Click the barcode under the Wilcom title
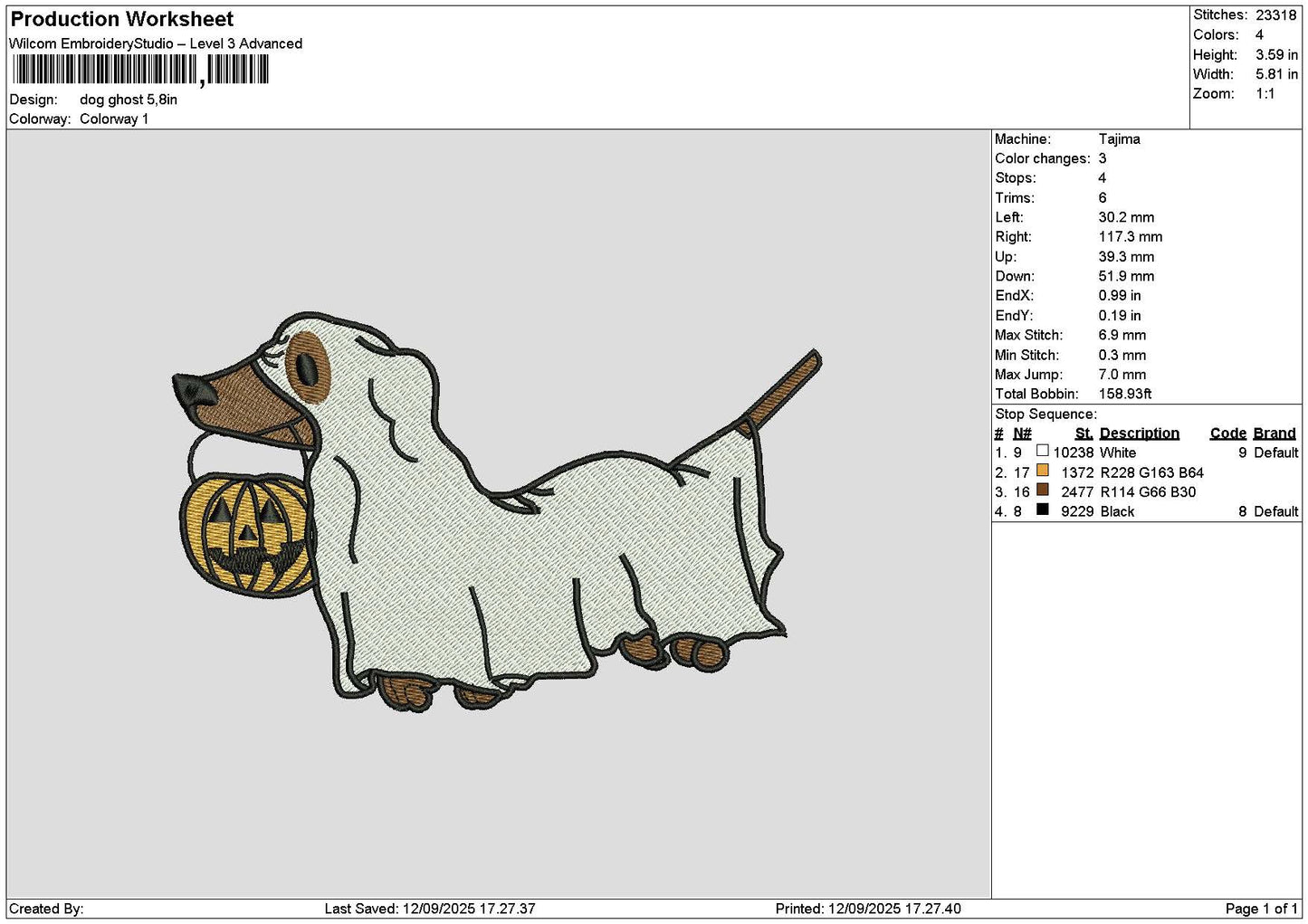This screenshot has height=924, width=1308. (x=141, y=70)
